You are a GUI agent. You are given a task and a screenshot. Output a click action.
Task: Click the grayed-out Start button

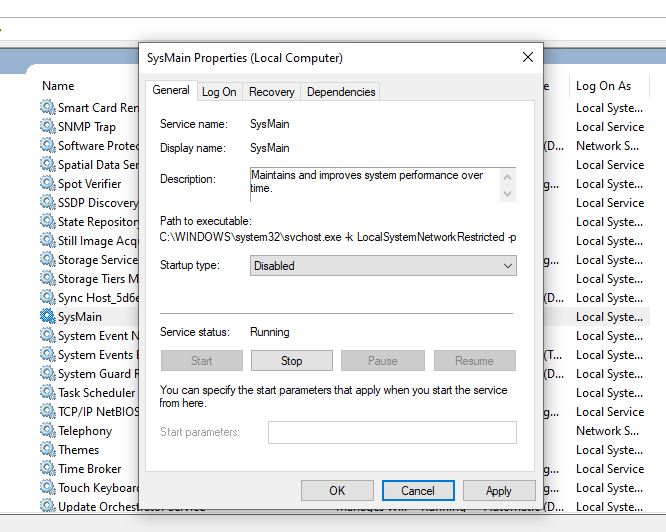point(202,360)
